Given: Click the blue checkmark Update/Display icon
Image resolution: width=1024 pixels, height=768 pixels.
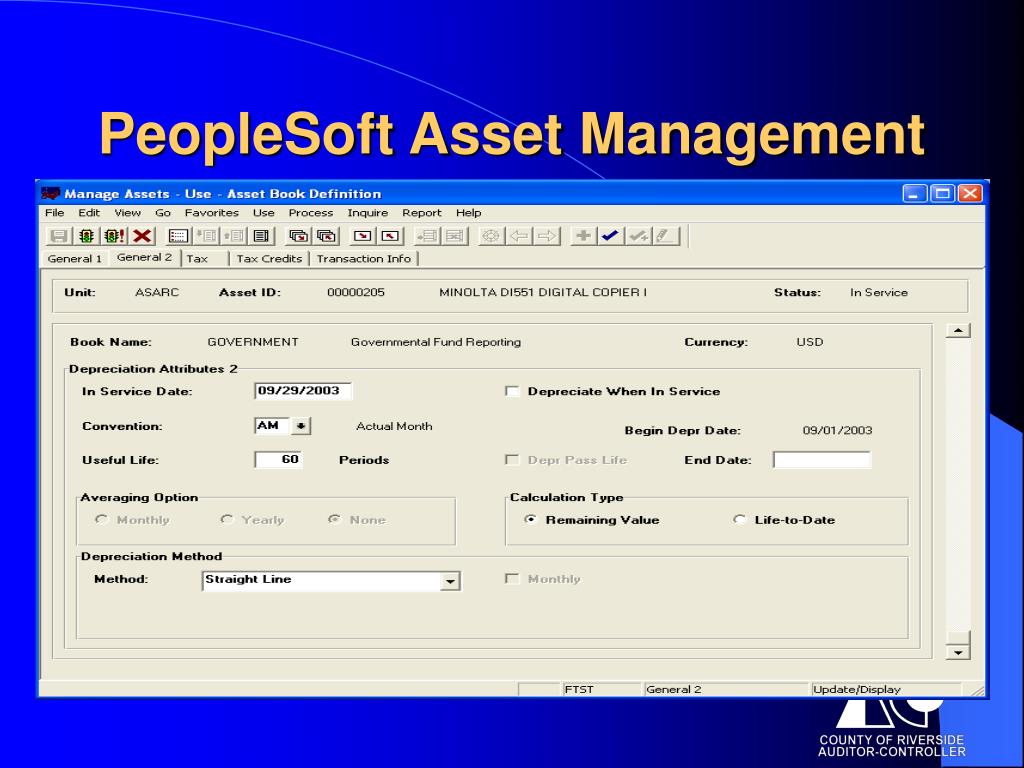Looking at the screenshot, I should (611, 236).
